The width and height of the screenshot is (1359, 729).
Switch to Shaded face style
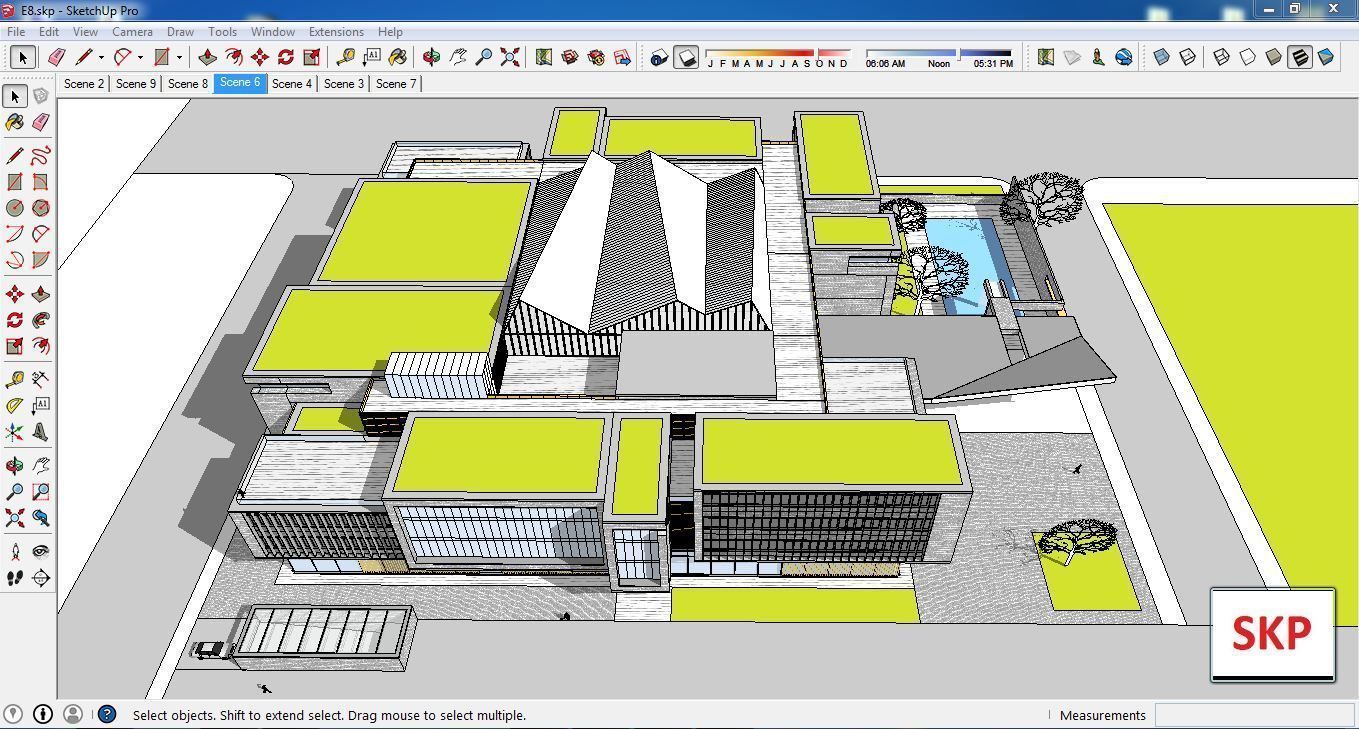[x=1274, y=57]
